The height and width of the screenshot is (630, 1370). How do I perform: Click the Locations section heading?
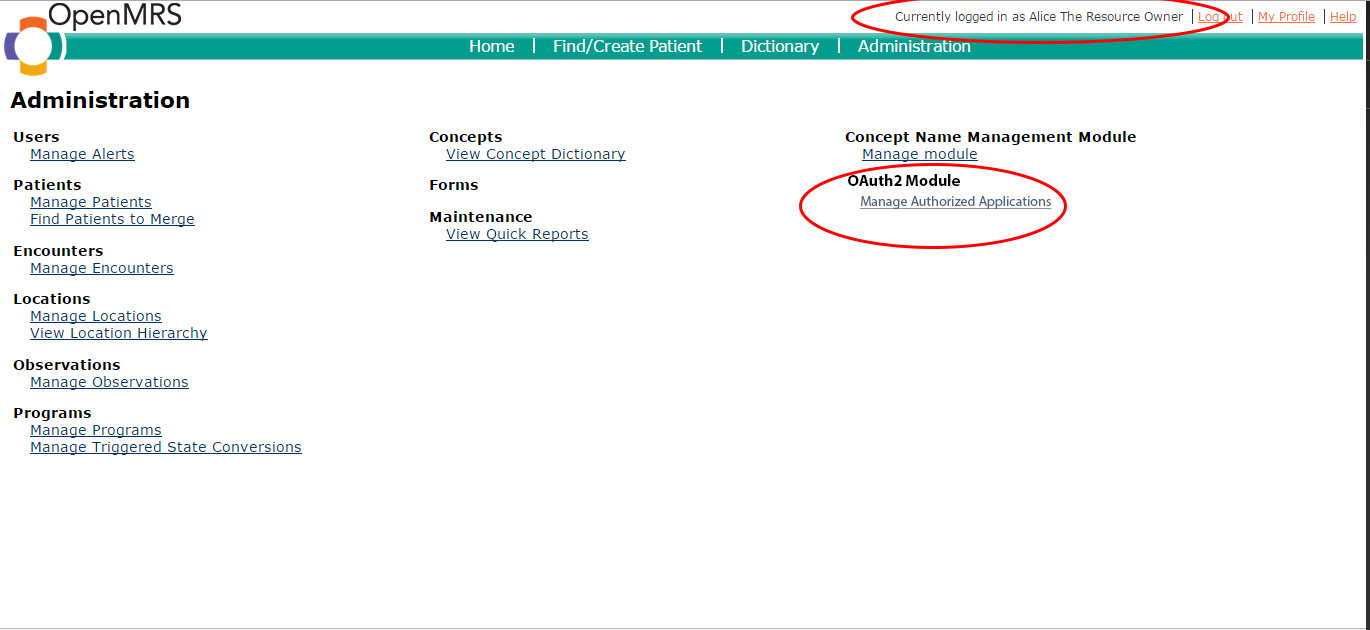52,299
